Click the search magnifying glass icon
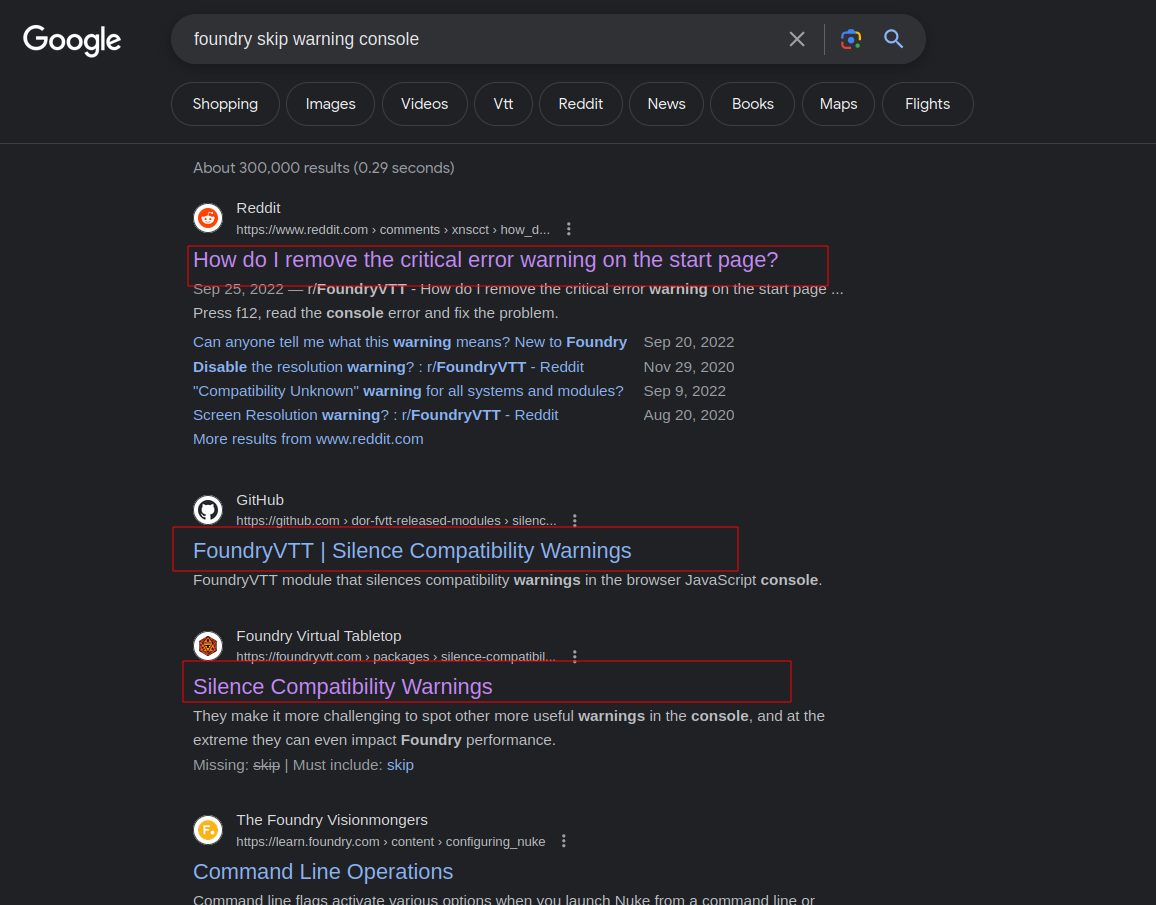 point(893,38)
